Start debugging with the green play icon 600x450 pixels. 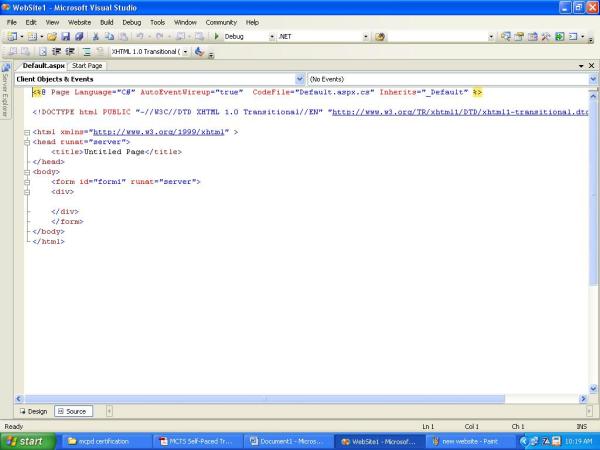(x=216, y=36)
